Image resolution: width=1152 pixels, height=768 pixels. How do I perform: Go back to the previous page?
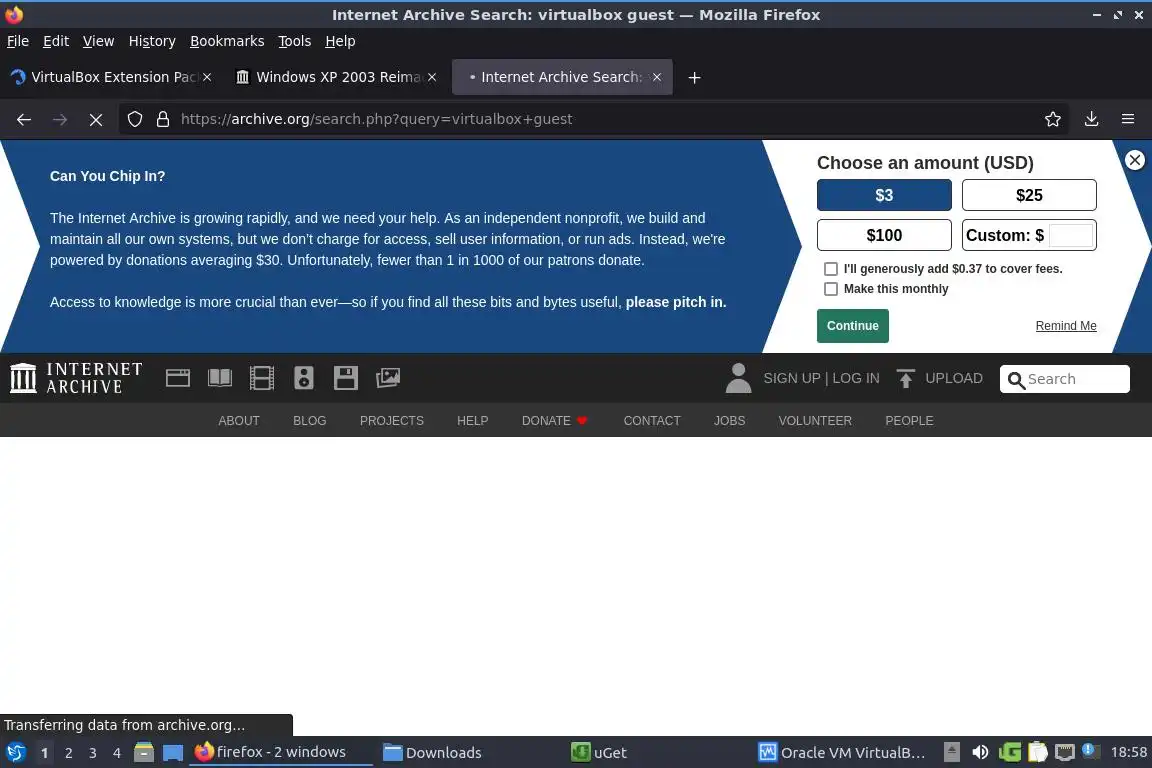(24, 119)
